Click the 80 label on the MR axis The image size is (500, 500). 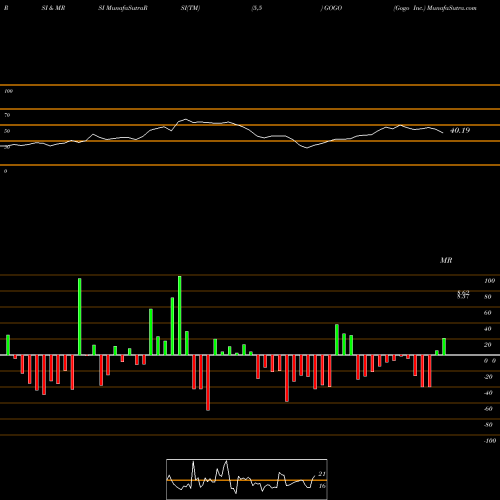tap(487, 297)
